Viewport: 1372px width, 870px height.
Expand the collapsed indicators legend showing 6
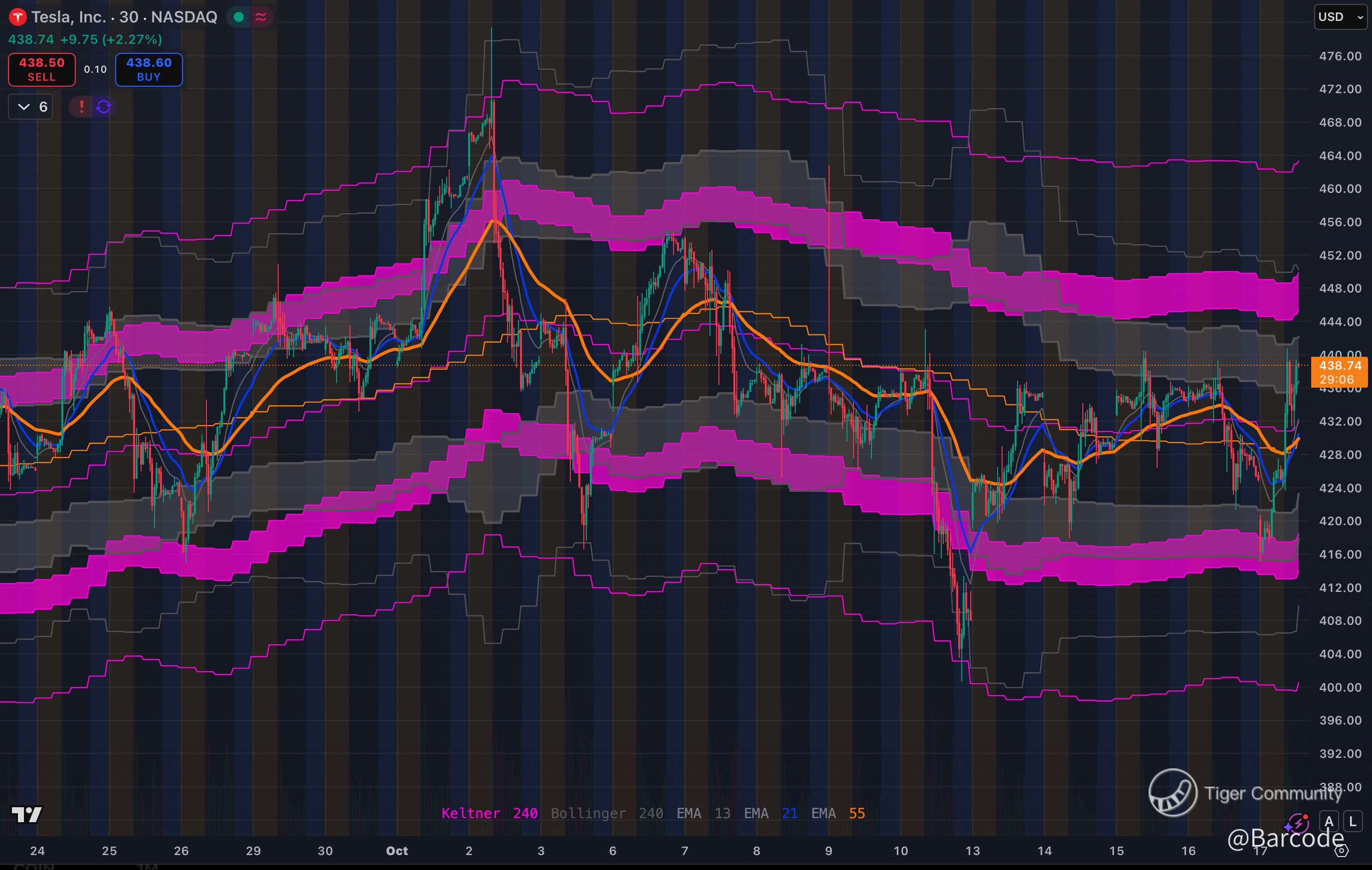[31, 107]
